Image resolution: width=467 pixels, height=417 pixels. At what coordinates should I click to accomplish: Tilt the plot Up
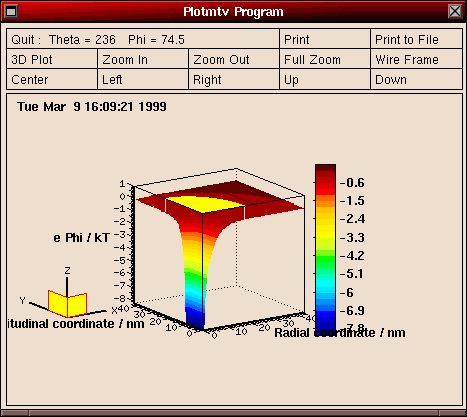coord(325,79)
